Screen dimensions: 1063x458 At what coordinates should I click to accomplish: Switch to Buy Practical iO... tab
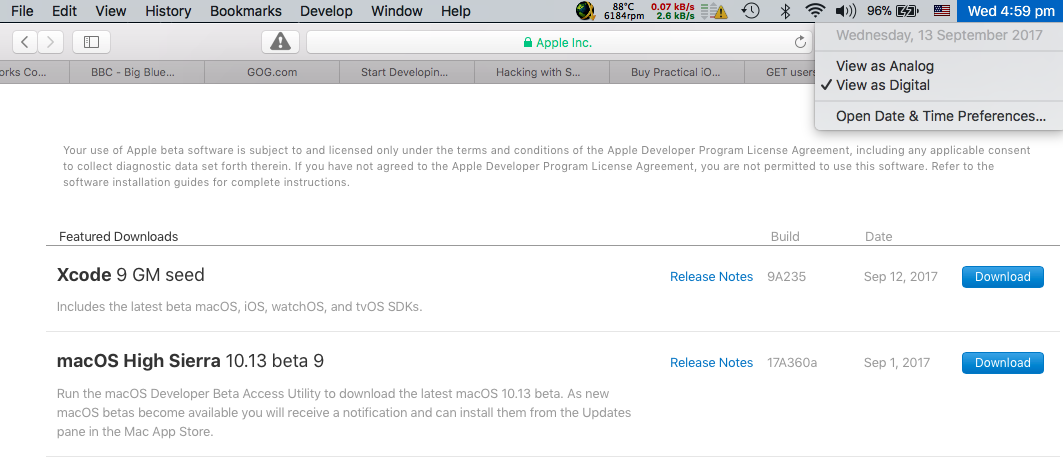pyautogui.click(x=677, y=72)
